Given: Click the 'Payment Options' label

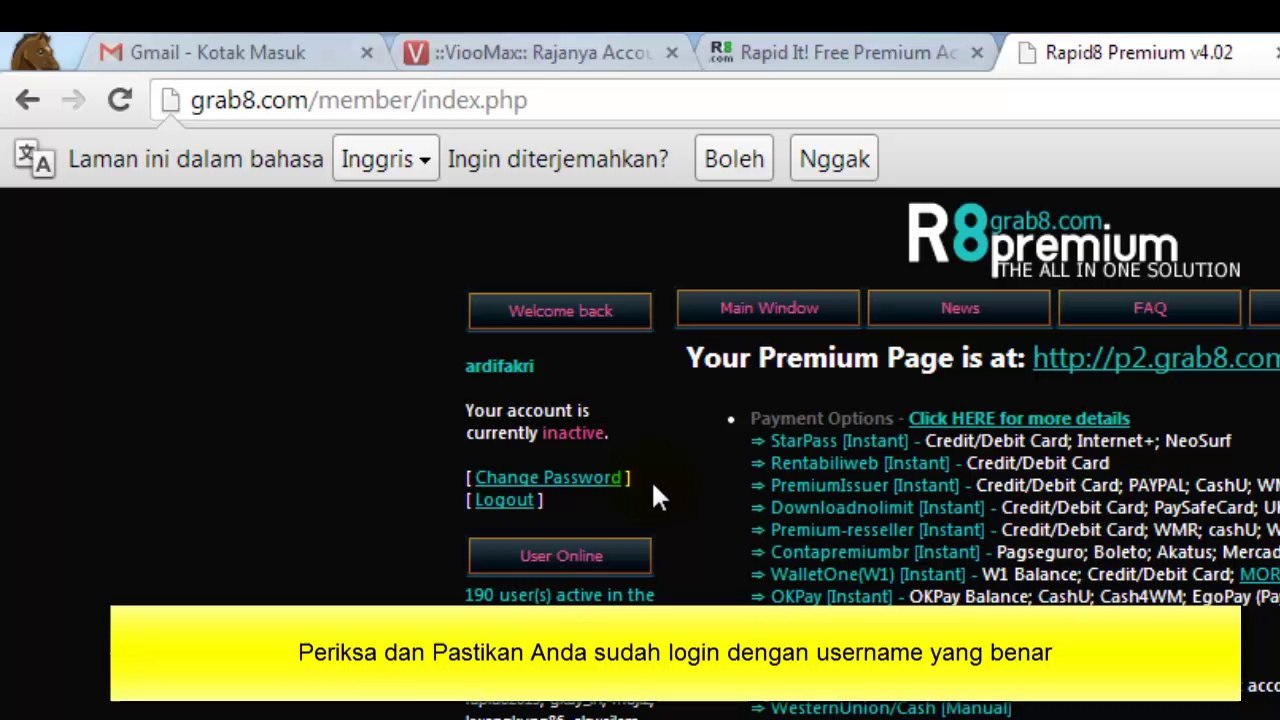Looking at the screenshot, I should coord(822,419).
